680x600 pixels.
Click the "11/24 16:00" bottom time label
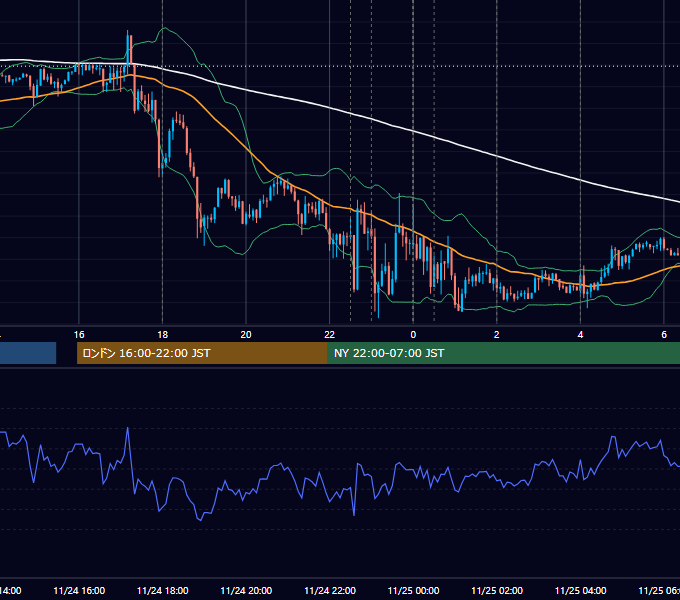pos(79,591)
